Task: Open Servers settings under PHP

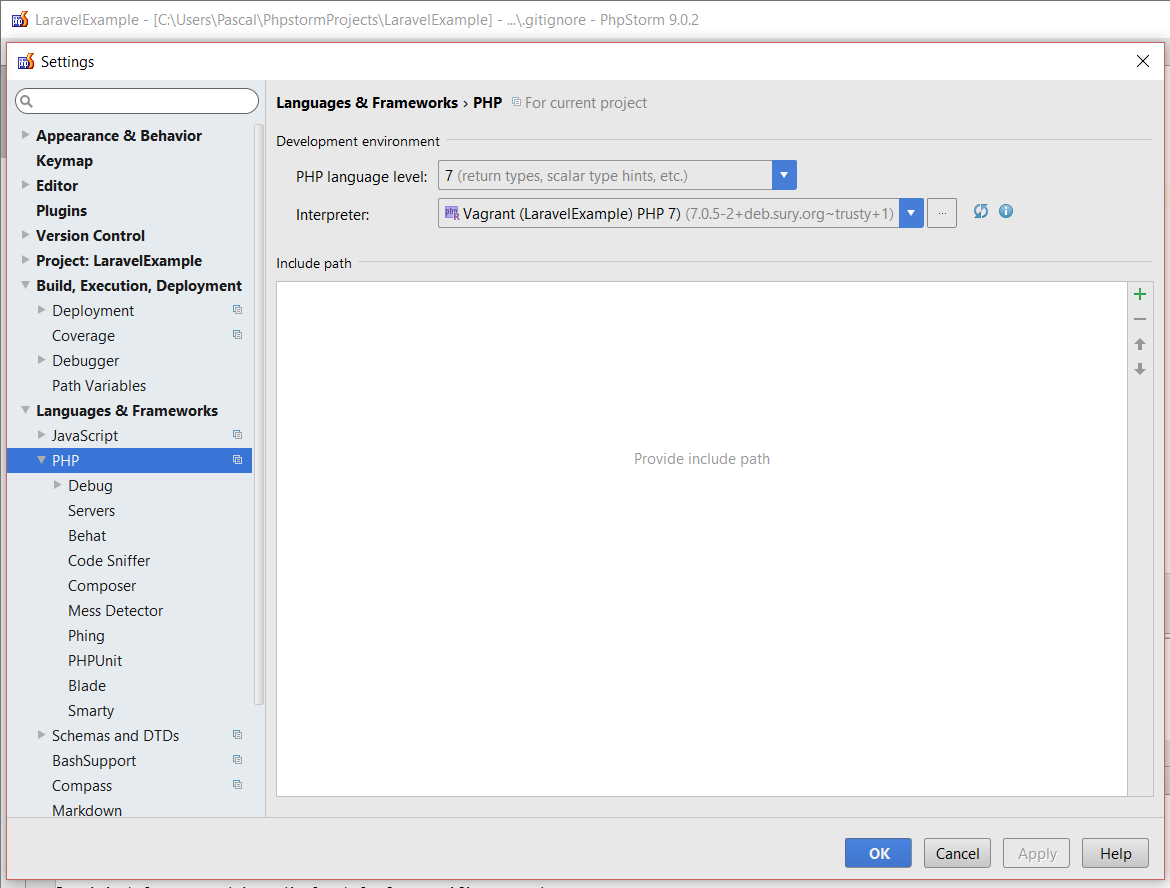Action: click(x=91, y=510)
